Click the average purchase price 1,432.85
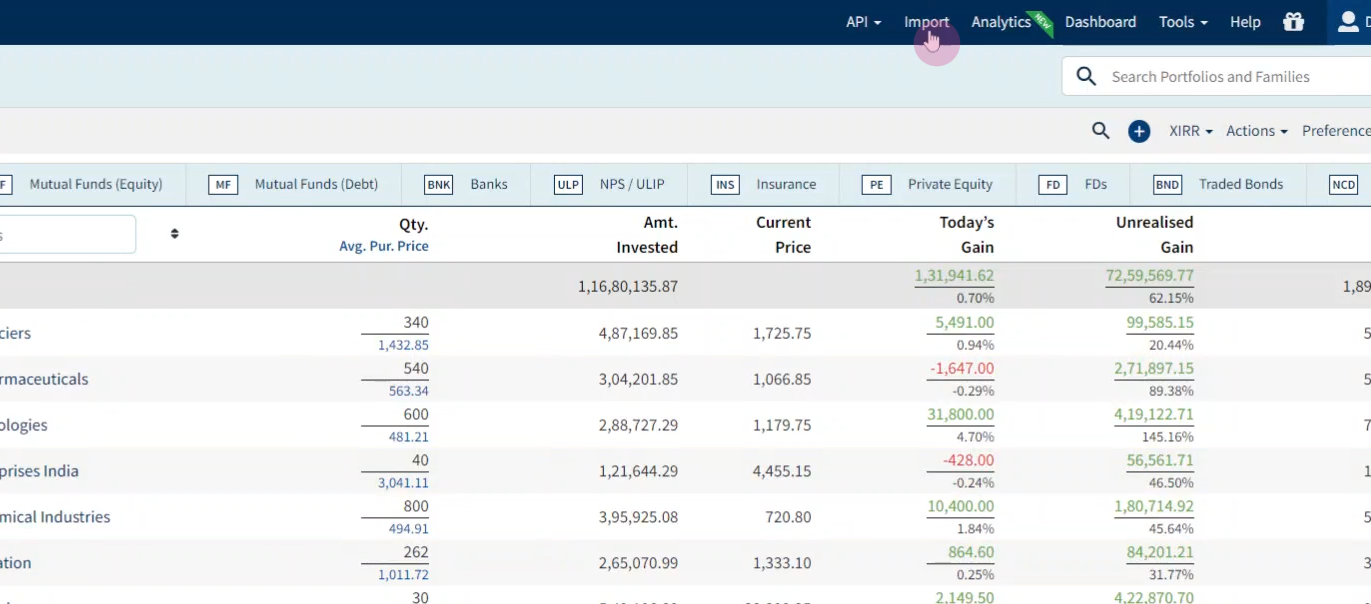1371x604 pixels. [x=403, y=345]
